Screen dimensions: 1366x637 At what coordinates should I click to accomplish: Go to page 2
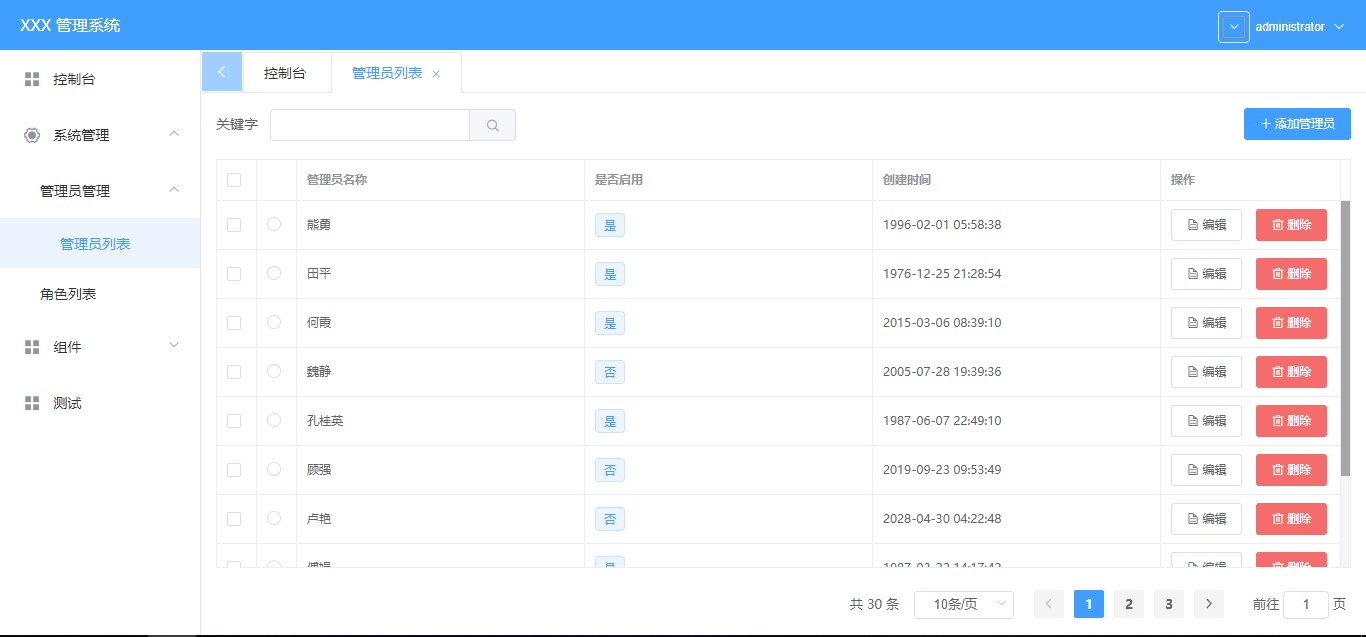[x=1129, y=603]
